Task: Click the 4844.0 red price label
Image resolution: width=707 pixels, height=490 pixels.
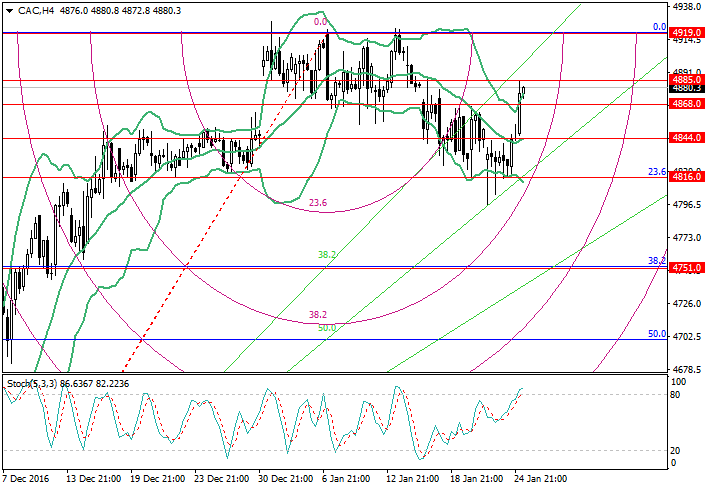Action: (687, 138)
